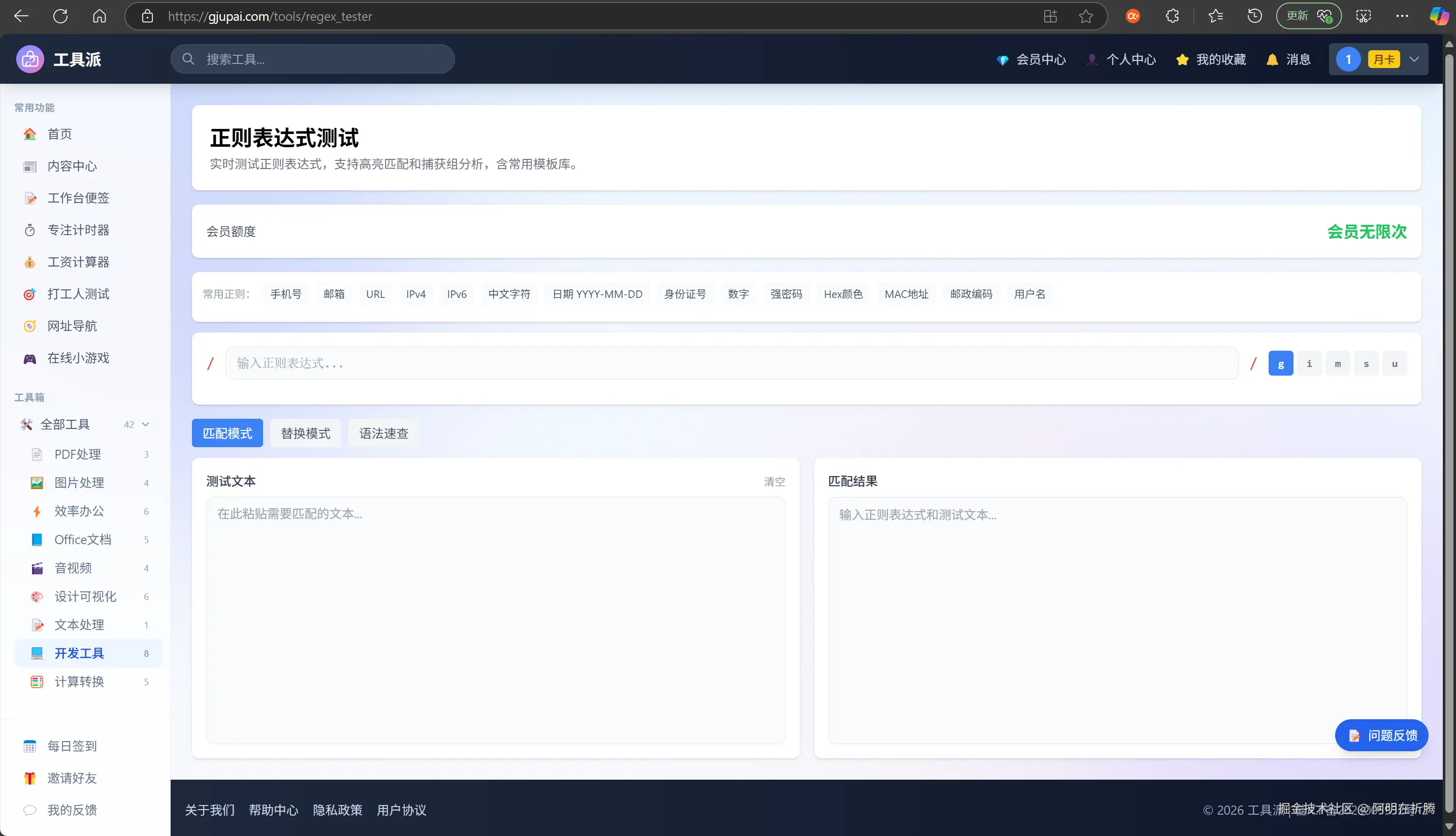Image resolution: width=1456 pixels, height=836 pixels.
Task: Open 在线小游戏 sidebar item
Action: pyautogui.click(x=88, y=358)
